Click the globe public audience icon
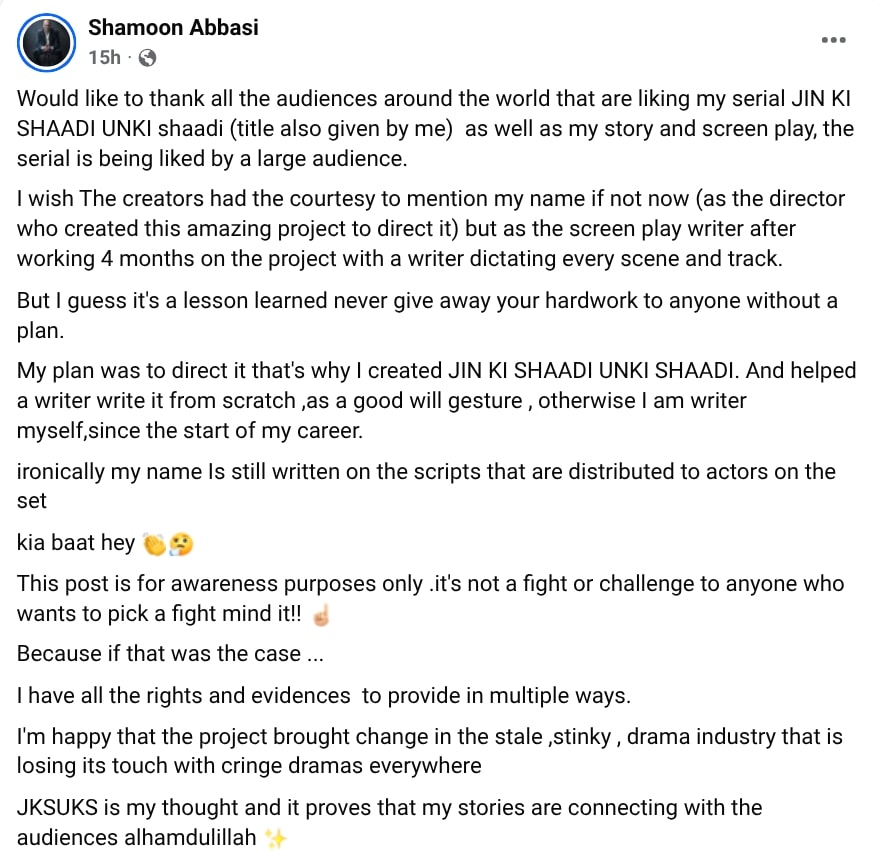This screenshot has width=874, height=856. pyautogui.click(x=147, y=58)
